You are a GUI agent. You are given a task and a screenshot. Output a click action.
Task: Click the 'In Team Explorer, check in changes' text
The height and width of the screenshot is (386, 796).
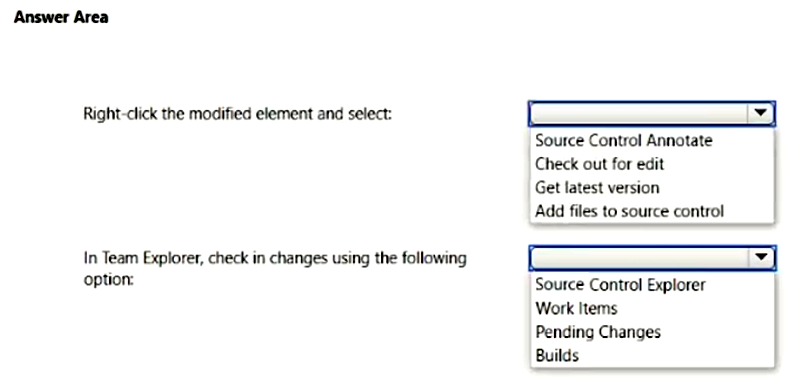point(275,258)
